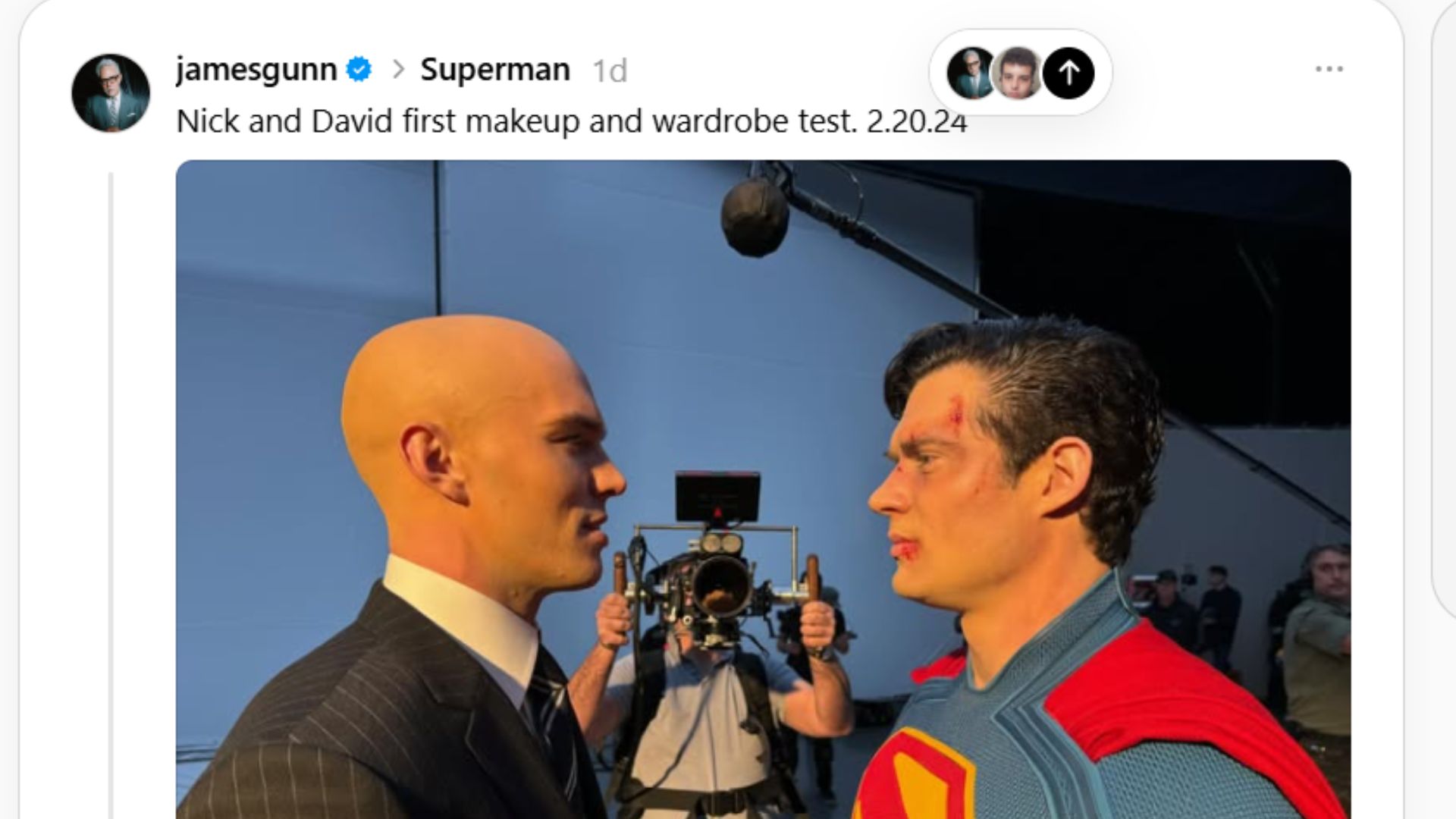Open the more options ellipsis menu
Screen dimensions: 1456x819
click(x=1329, y=70)
